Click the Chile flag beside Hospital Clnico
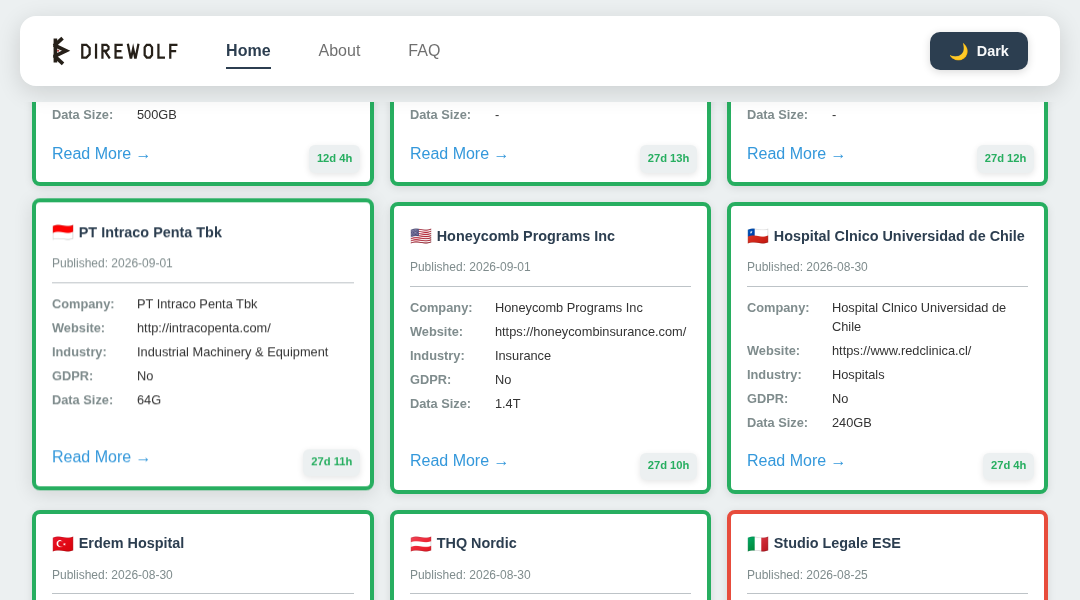The width and height of the screenshot is (1080, 600). point(758,236)
